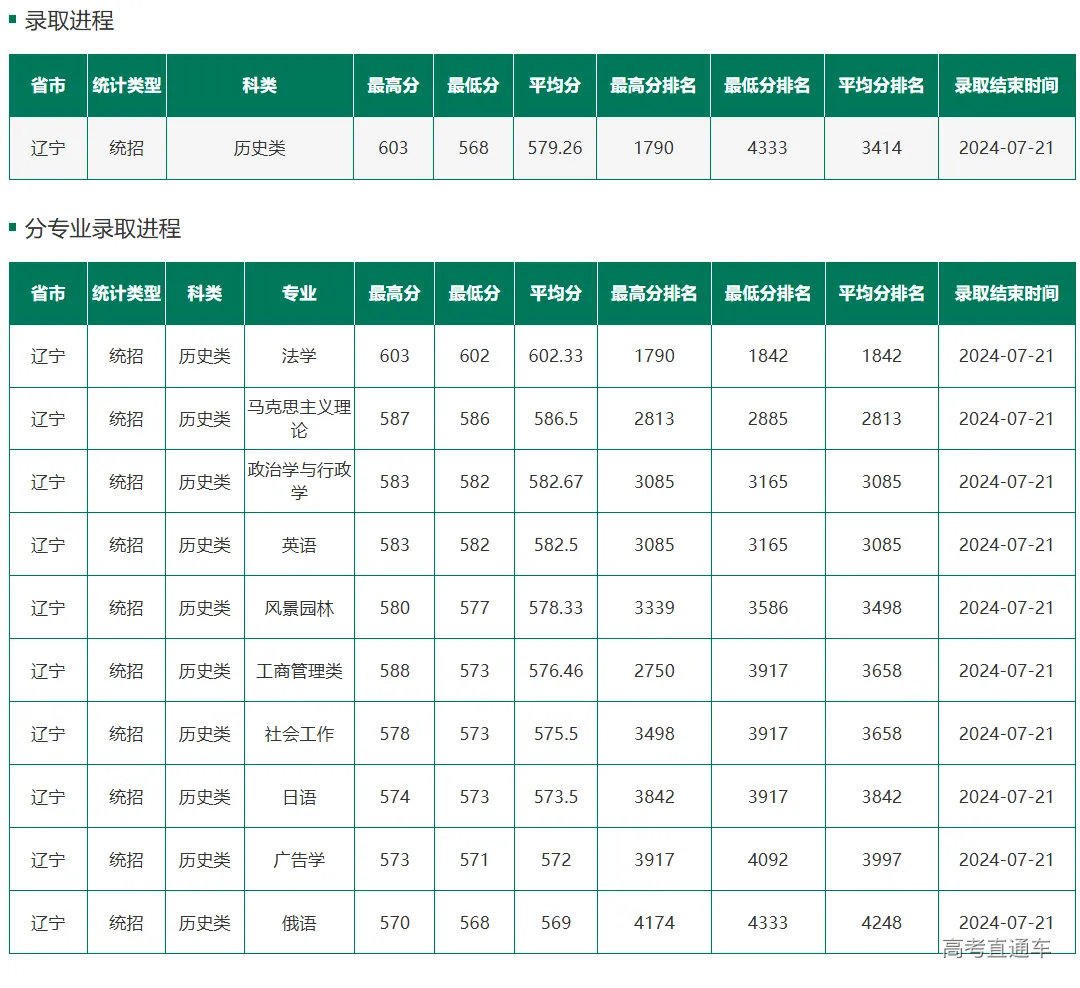The height and width of the screenshot is (988, 1080).
Task: Click the 风景园林 major cell
Action: click(x=299, y=608)
